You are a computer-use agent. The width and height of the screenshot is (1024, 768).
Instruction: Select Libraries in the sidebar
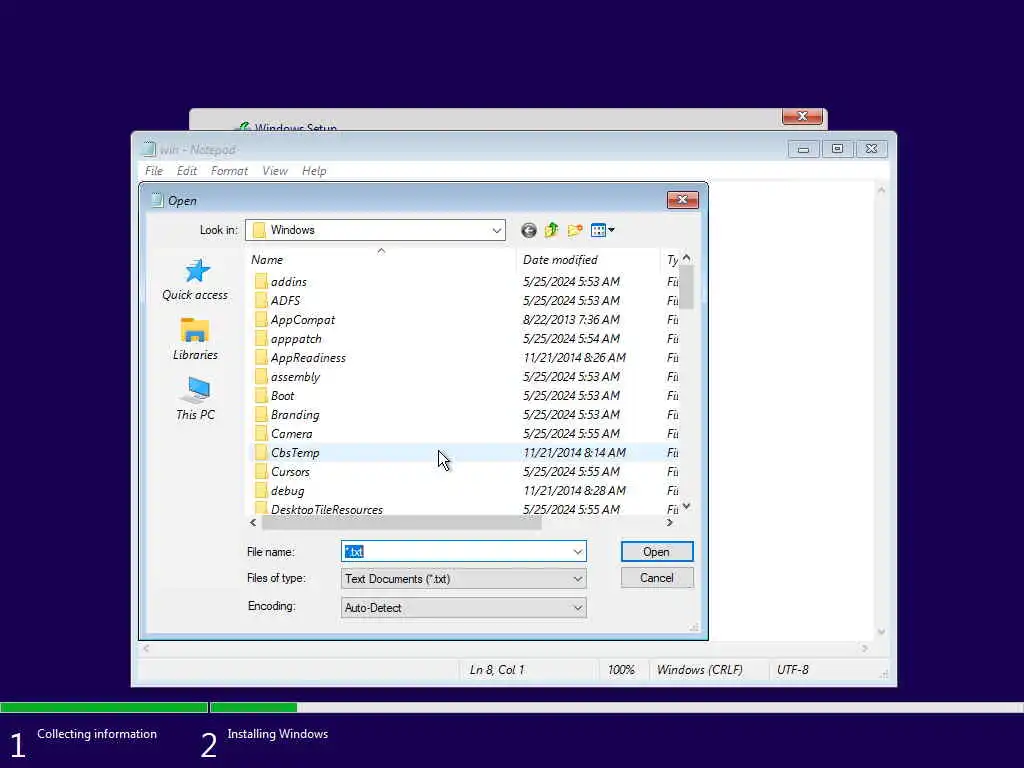tap(195, 339)
